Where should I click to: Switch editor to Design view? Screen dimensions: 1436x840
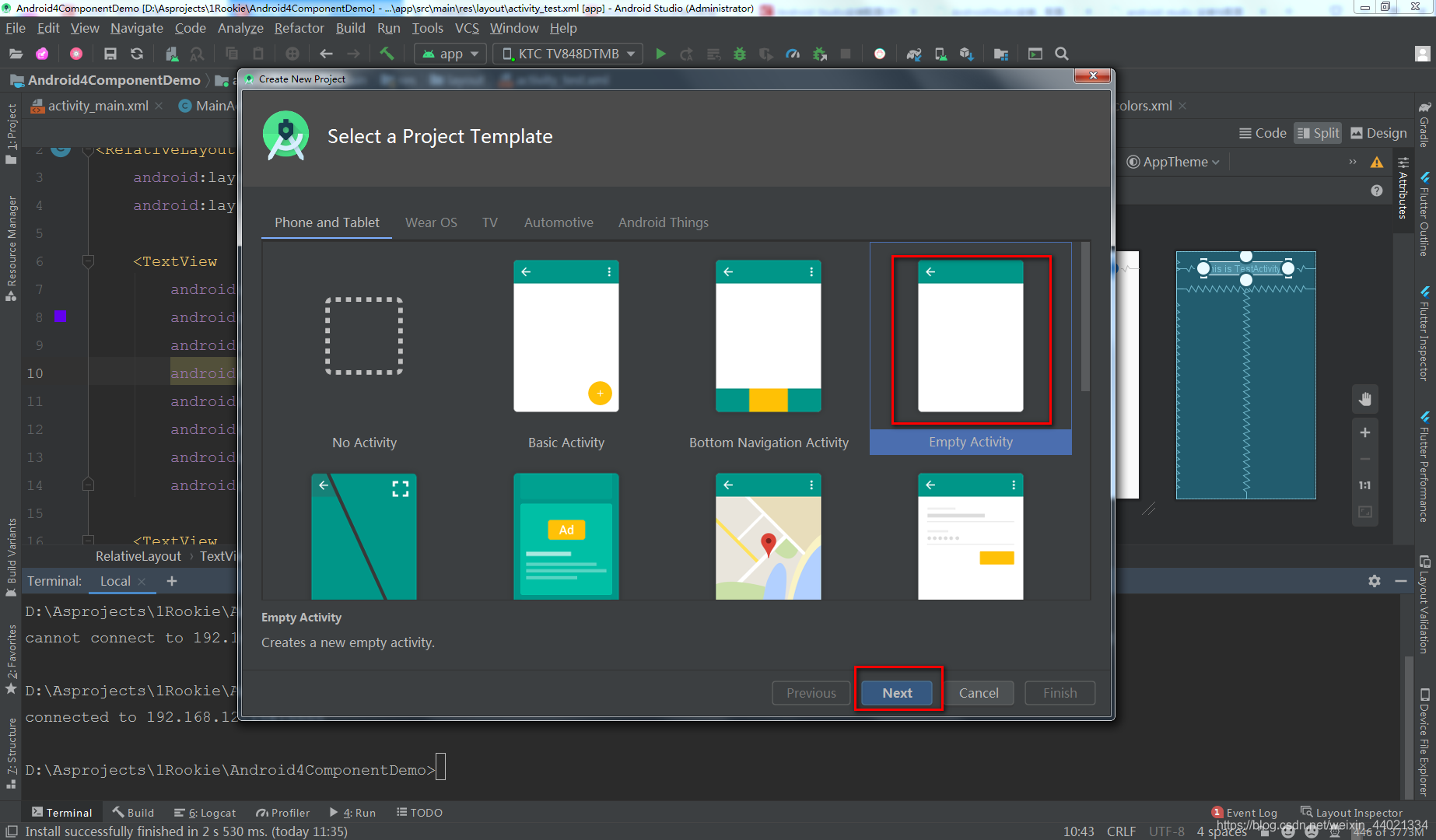[1378, 133]
